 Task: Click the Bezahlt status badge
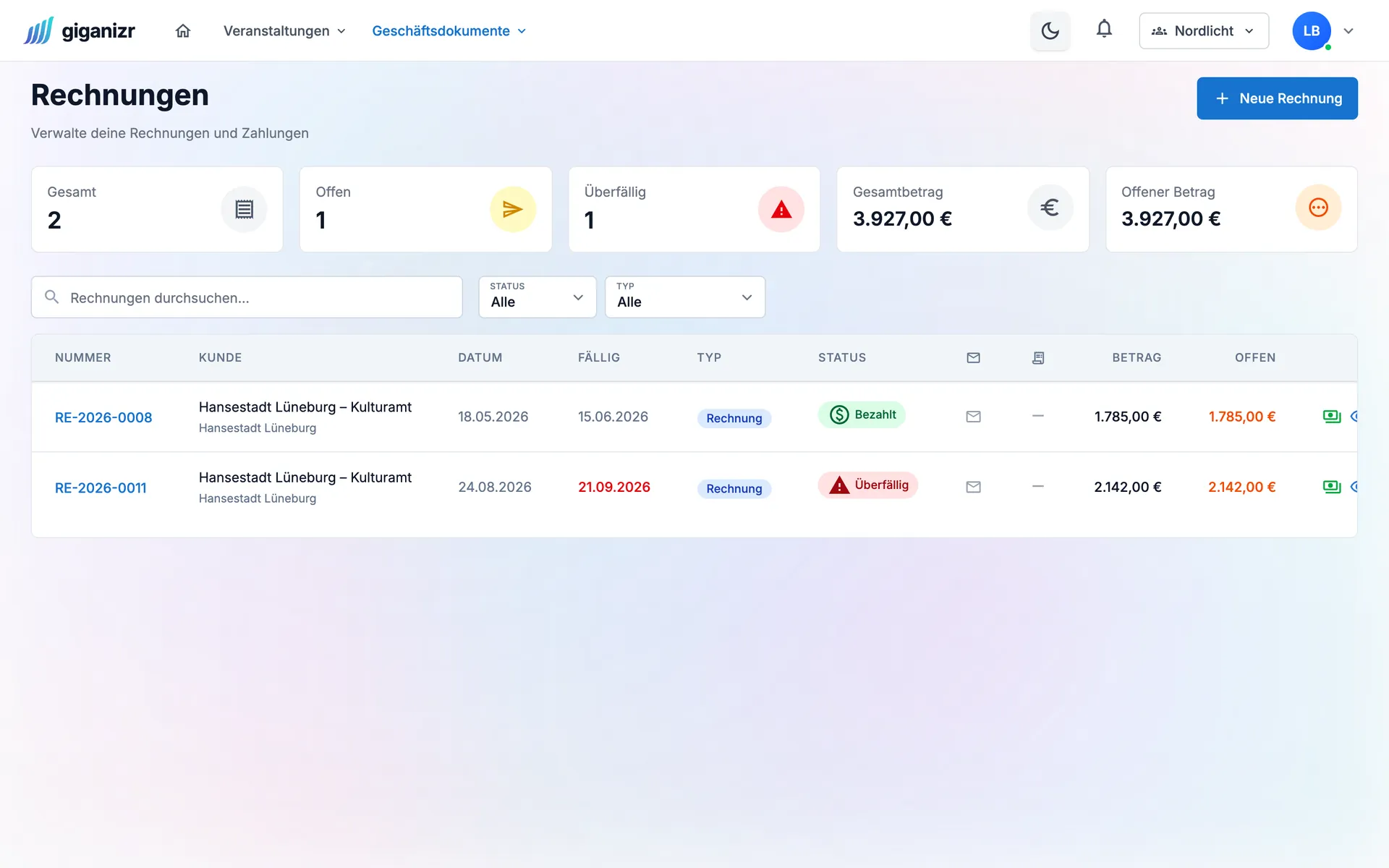coord(862,414)
